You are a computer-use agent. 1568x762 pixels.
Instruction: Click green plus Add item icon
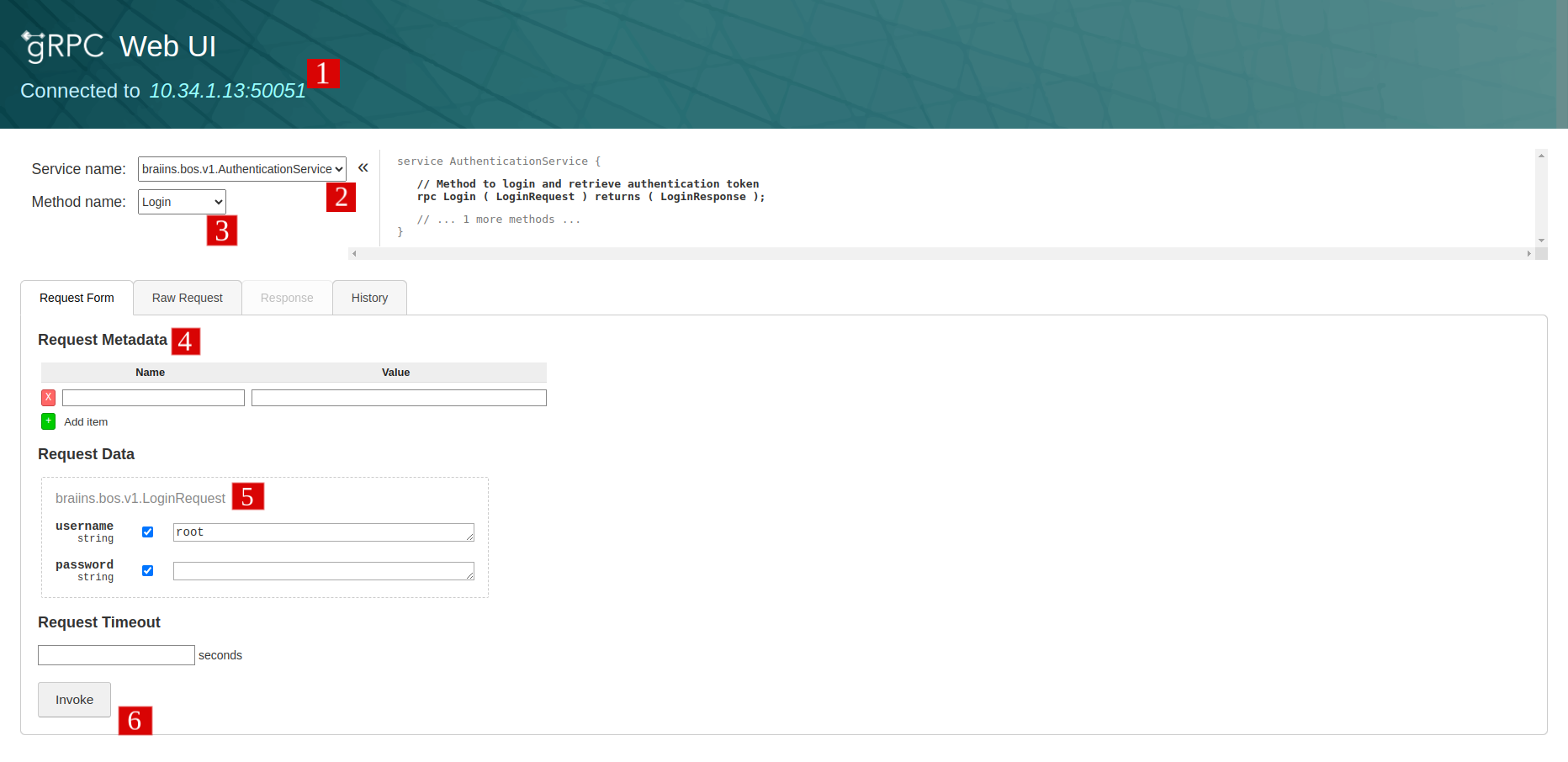tap(49, 421)
